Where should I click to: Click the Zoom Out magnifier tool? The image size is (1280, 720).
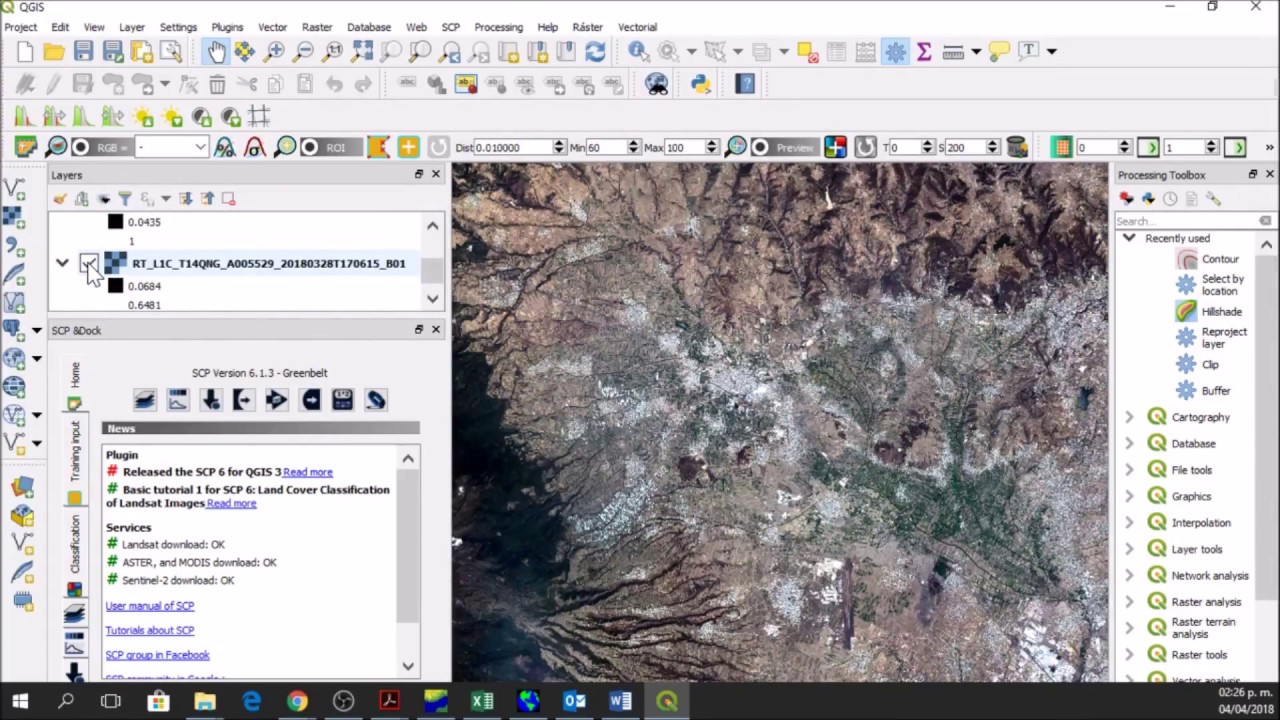(x=304, y=51)
